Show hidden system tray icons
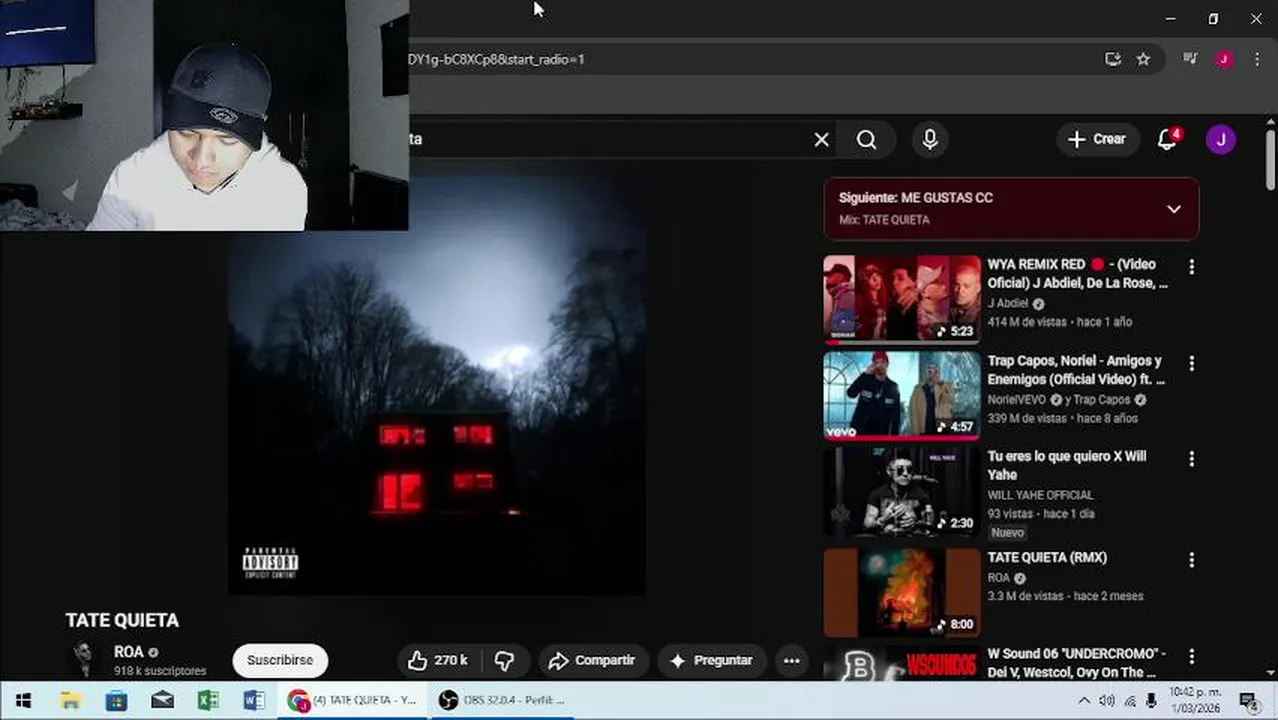The image size is (1278, 720). pos(1084,700)
